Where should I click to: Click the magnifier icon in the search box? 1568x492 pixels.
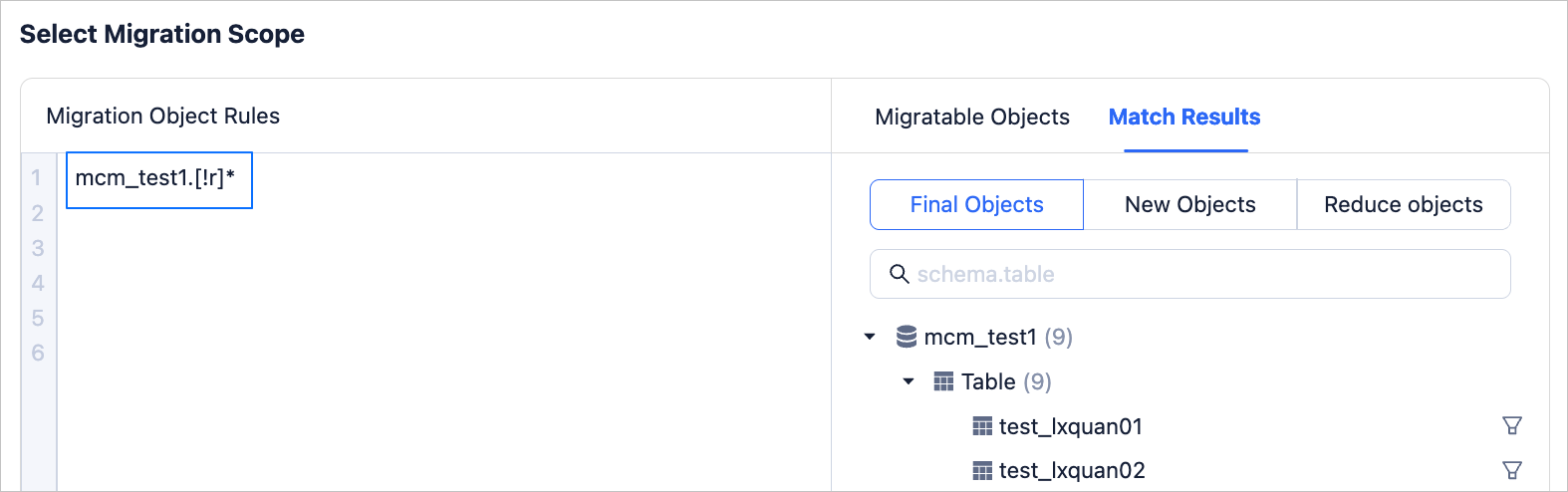[x=899, y=274]
